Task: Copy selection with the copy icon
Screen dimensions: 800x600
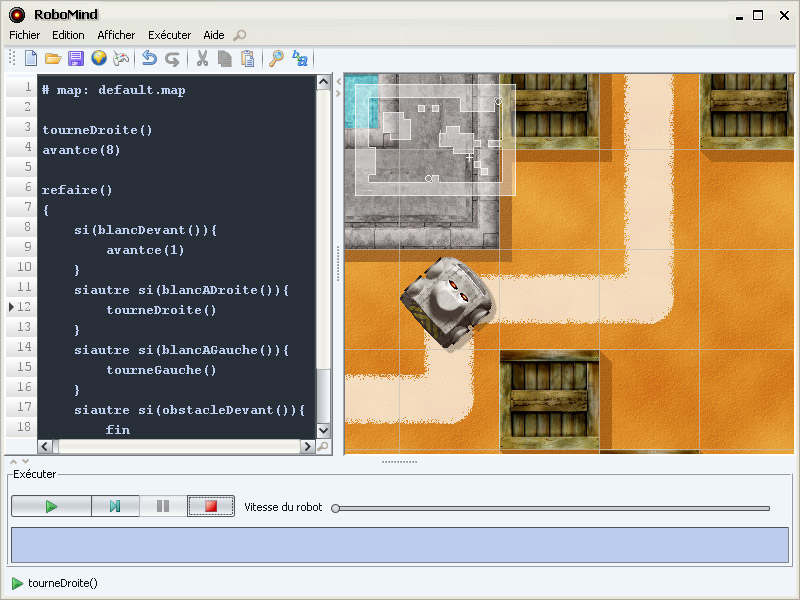Action: tap(225, 59)
